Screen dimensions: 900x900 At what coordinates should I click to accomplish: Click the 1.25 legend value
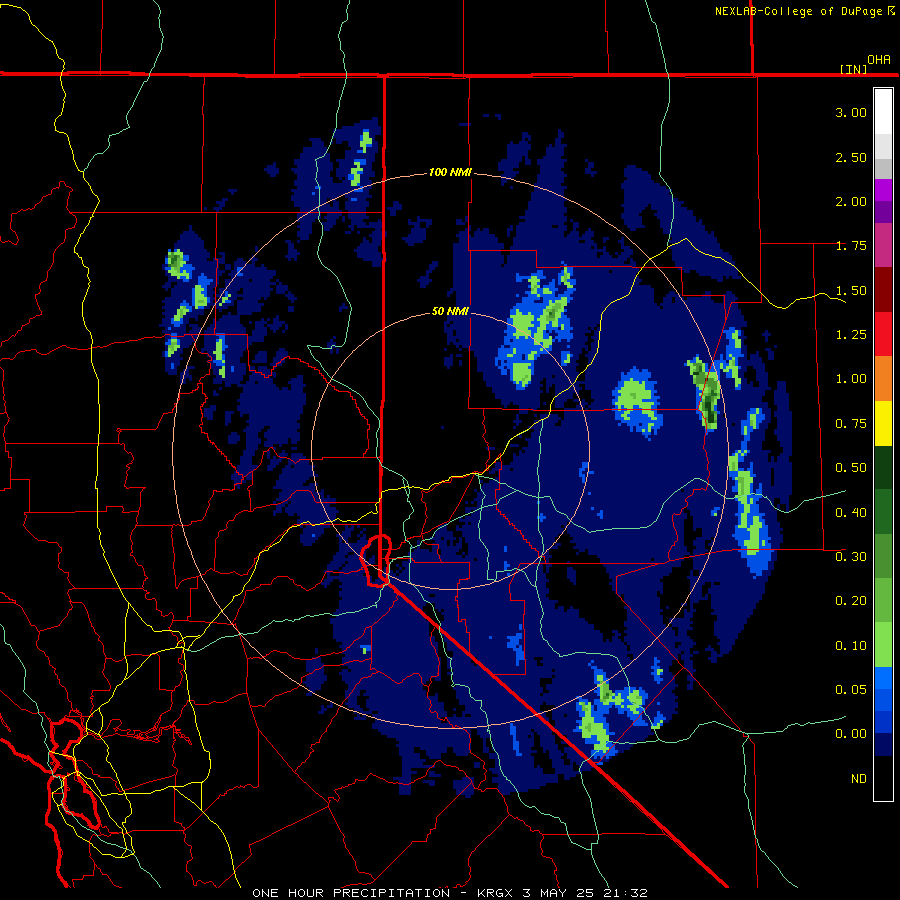(851, 335)
